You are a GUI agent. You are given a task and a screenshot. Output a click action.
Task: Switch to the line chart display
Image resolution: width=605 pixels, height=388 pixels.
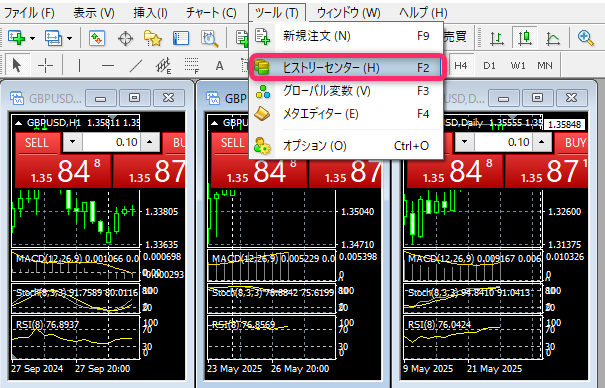click(x=553, y=38)
